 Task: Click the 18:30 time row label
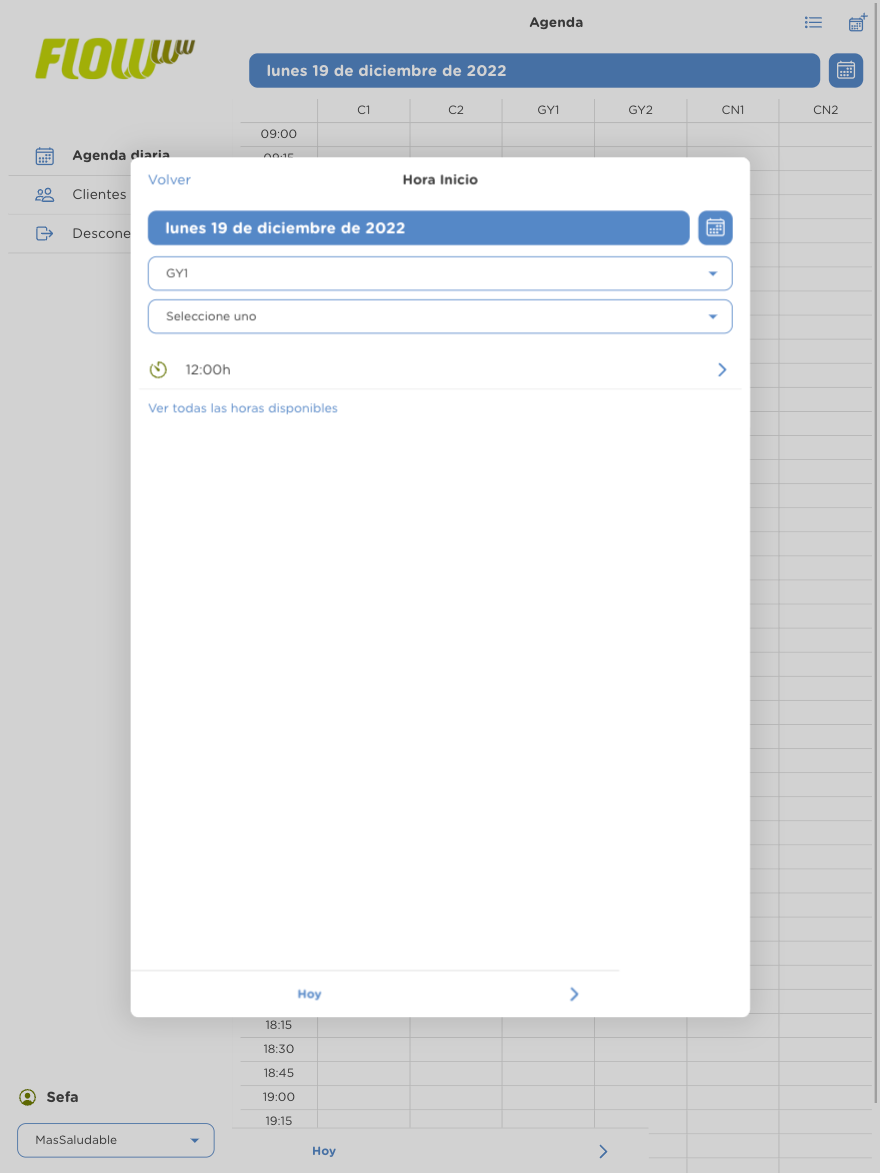[278, 1049]
